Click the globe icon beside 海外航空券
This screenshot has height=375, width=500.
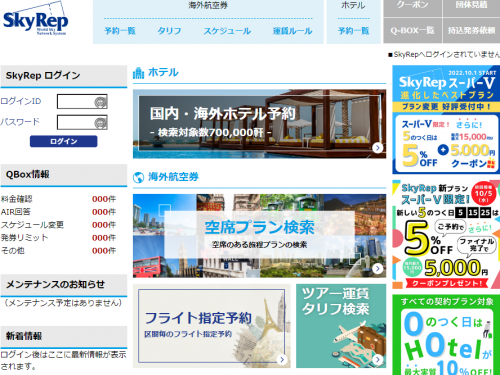pyautogui.click(x=138, y=177)
